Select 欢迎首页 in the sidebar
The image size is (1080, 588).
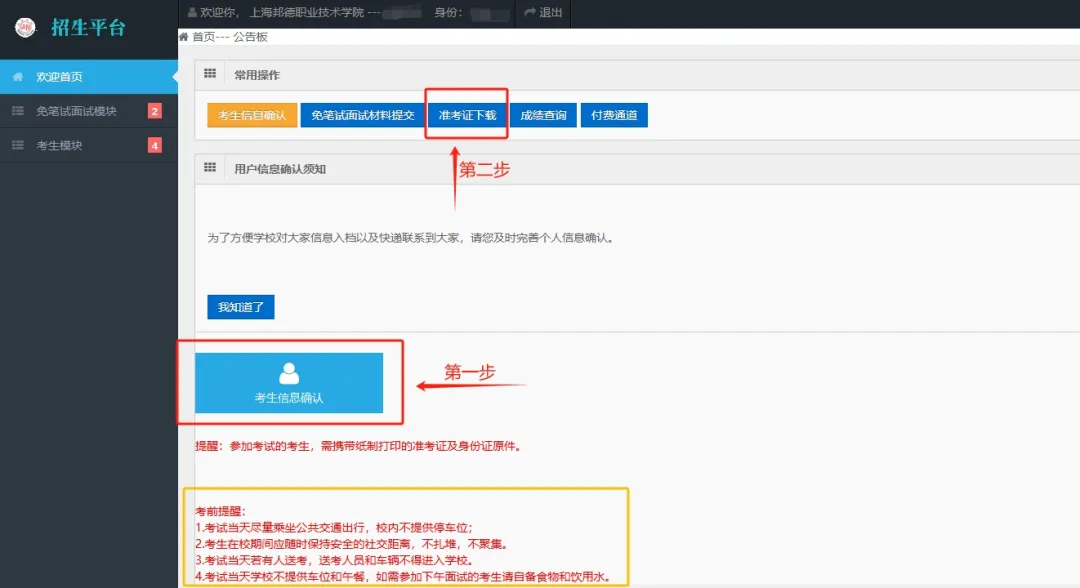59,77
